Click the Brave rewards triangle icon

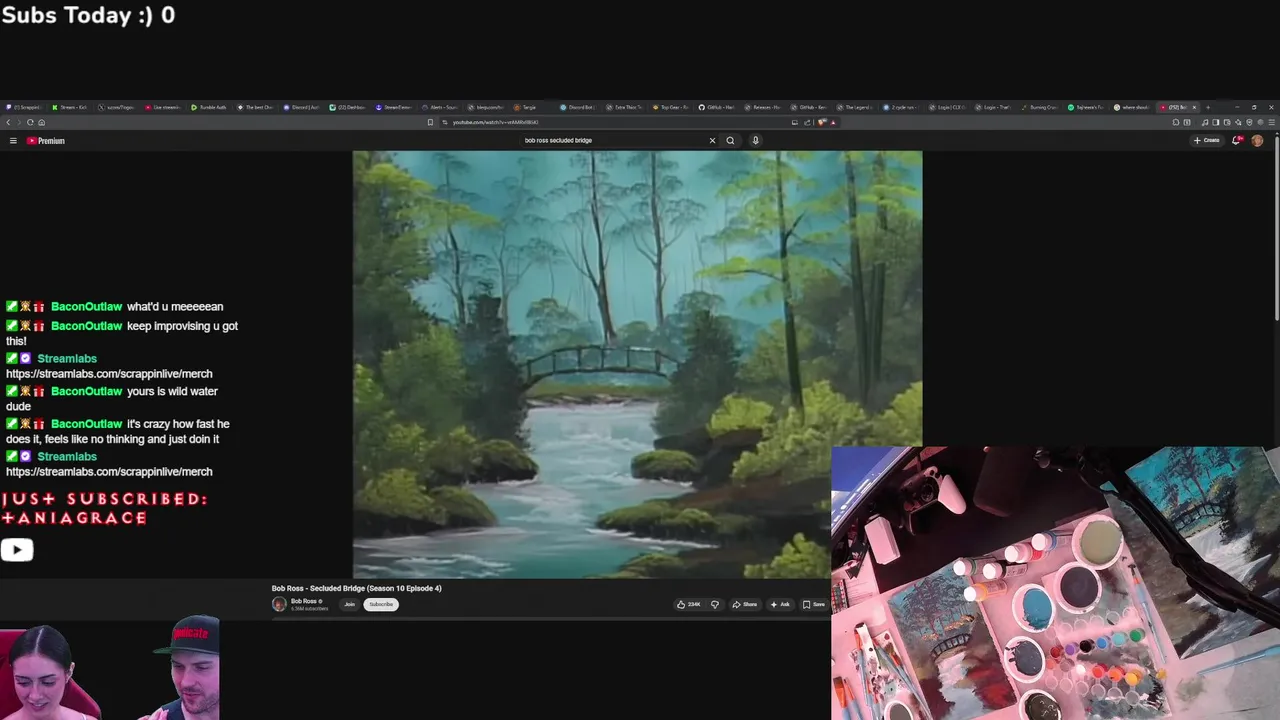833,122
